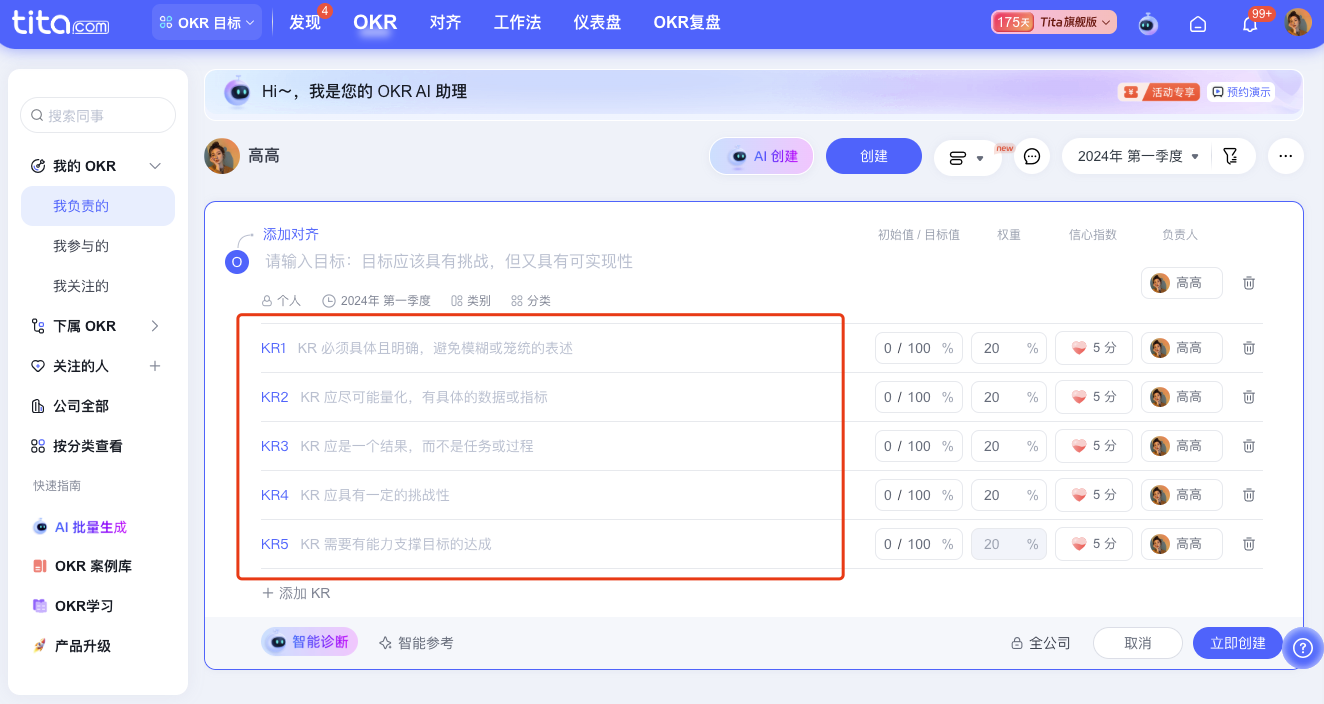Collapse the 我的 OKR section
The image size is (1324, 704).
[x=155, y=166]
